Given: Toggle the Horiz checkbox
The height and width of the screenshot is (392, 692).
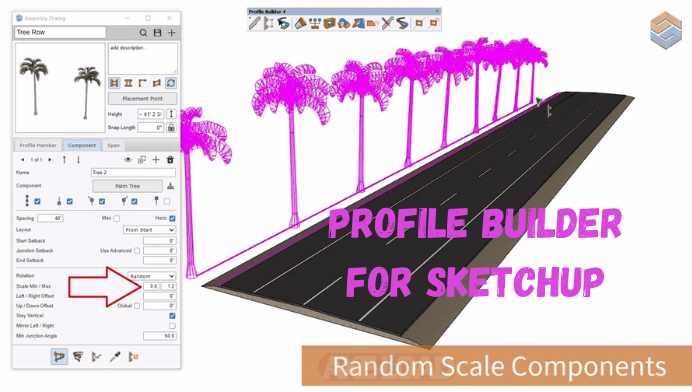Looking at the screenshot, I should click(x=172, y=218).
